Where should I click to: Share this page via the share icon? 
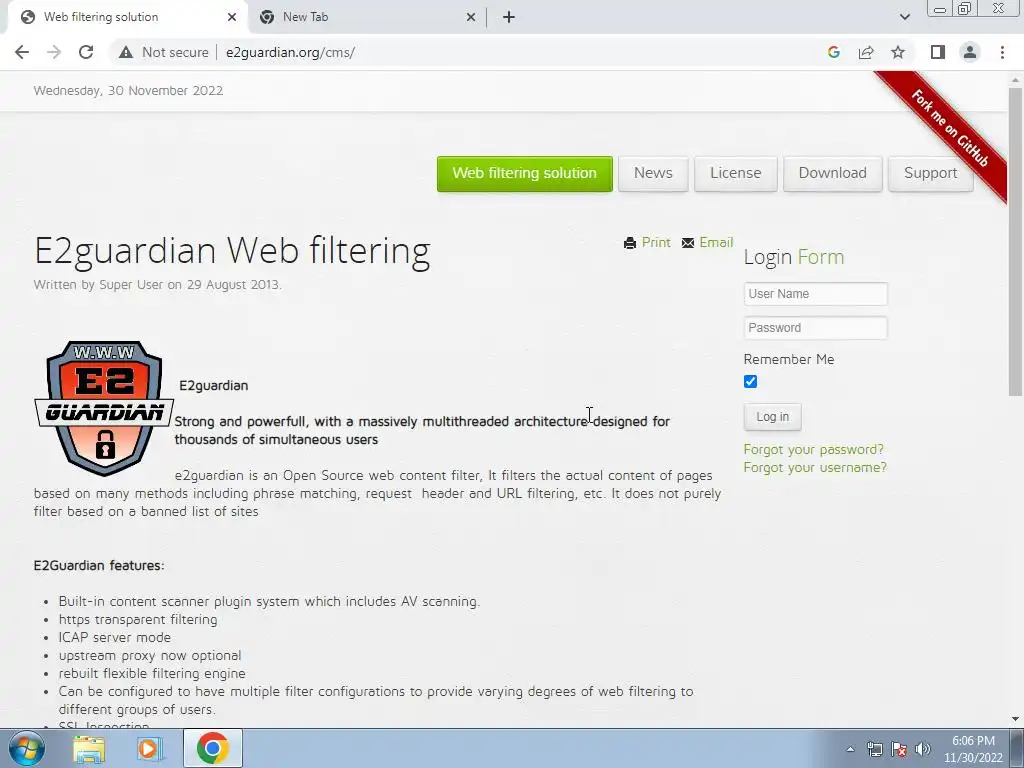click(x=866, y=52)
